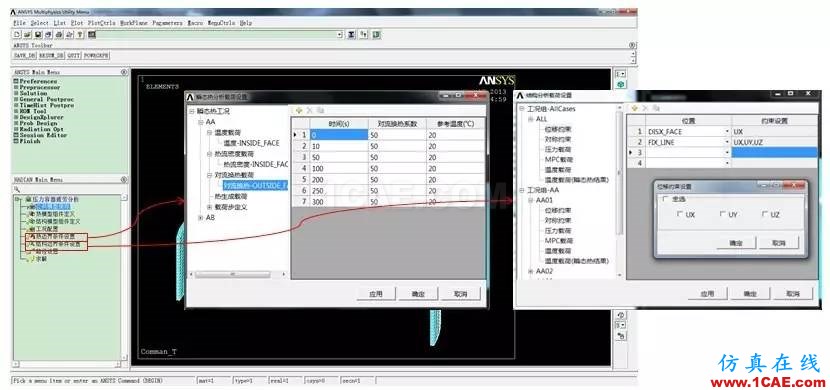Viewport: 830px width, 390px height.
Task: Click the delete X icon in transient thermal dialog
Action: point(310,110)
